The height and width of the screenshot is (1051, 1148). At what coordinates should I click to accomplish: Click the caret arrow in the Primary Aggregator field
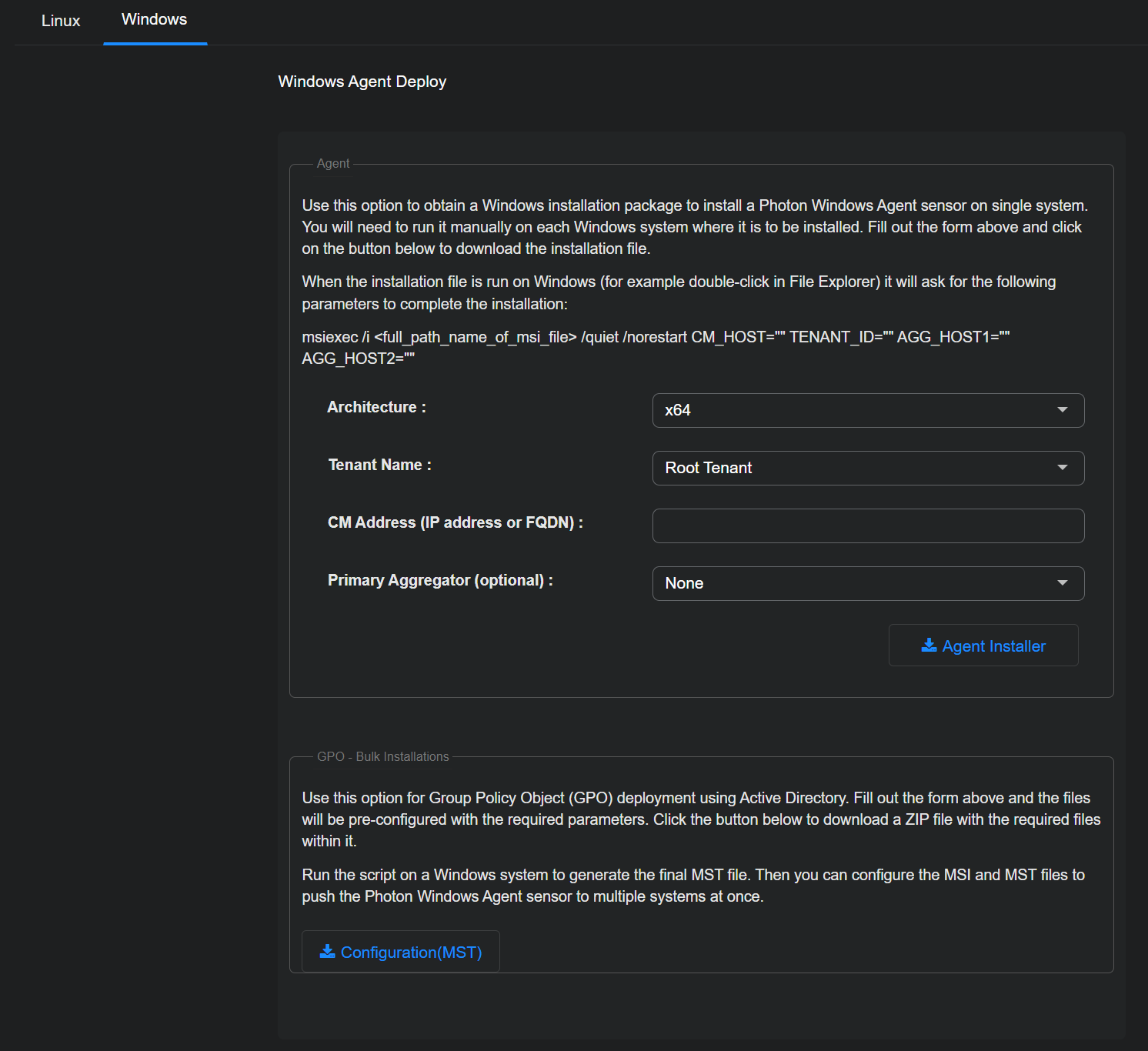[1062, 583]
